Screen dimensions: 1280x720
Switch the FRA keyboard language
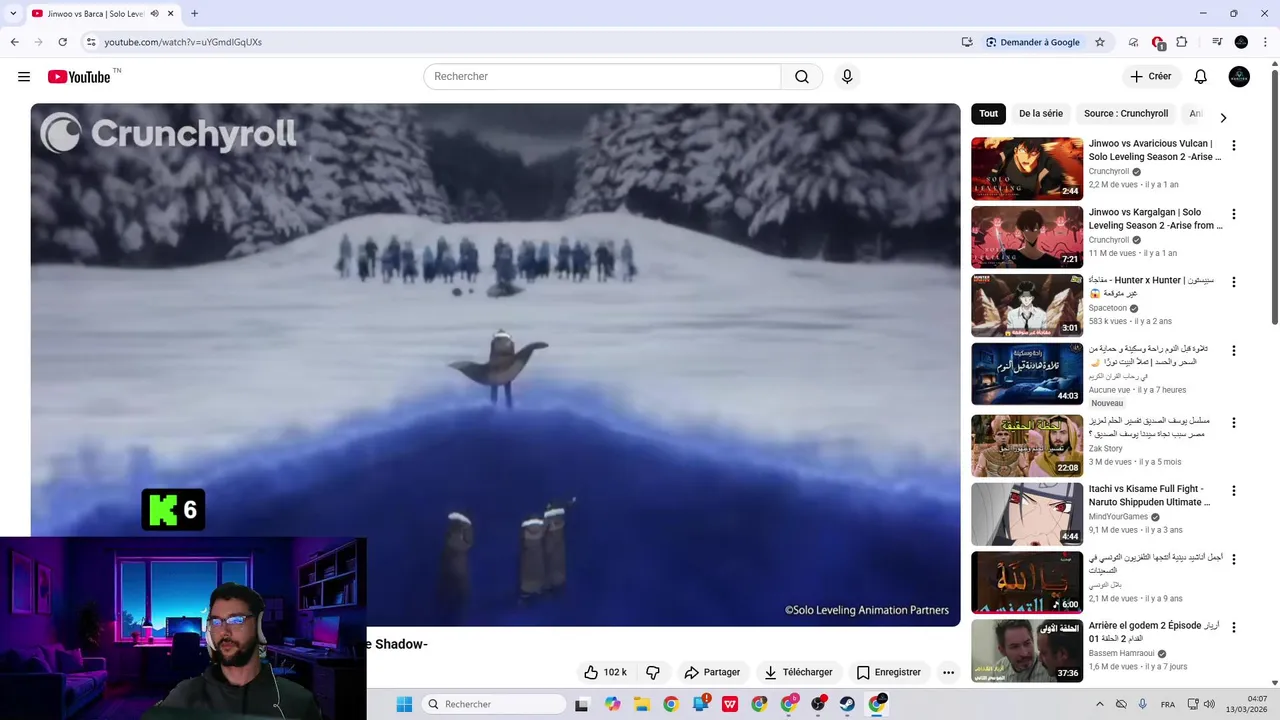[1168, 704]
